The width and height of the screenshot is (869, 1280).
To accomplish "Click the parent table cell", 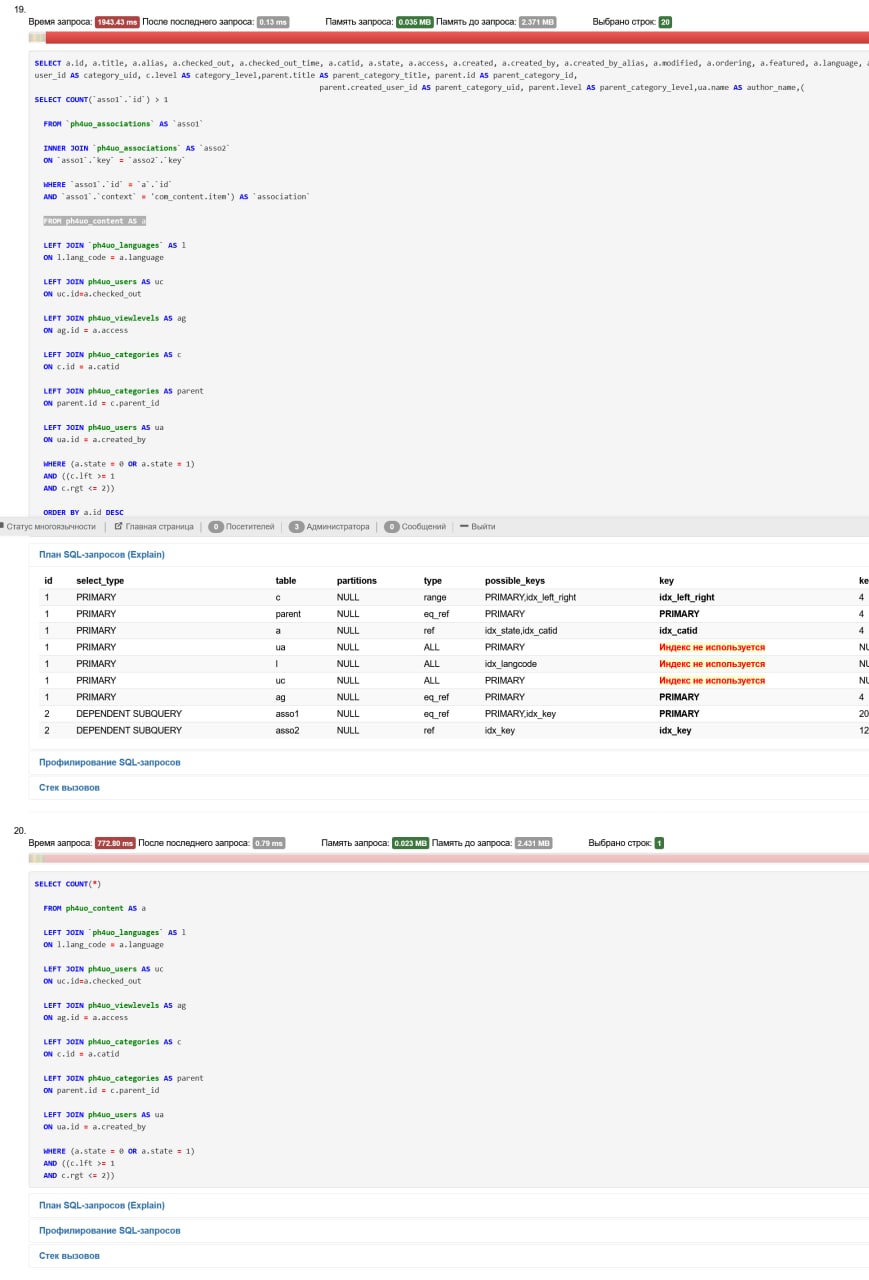I will coord(289,614).
